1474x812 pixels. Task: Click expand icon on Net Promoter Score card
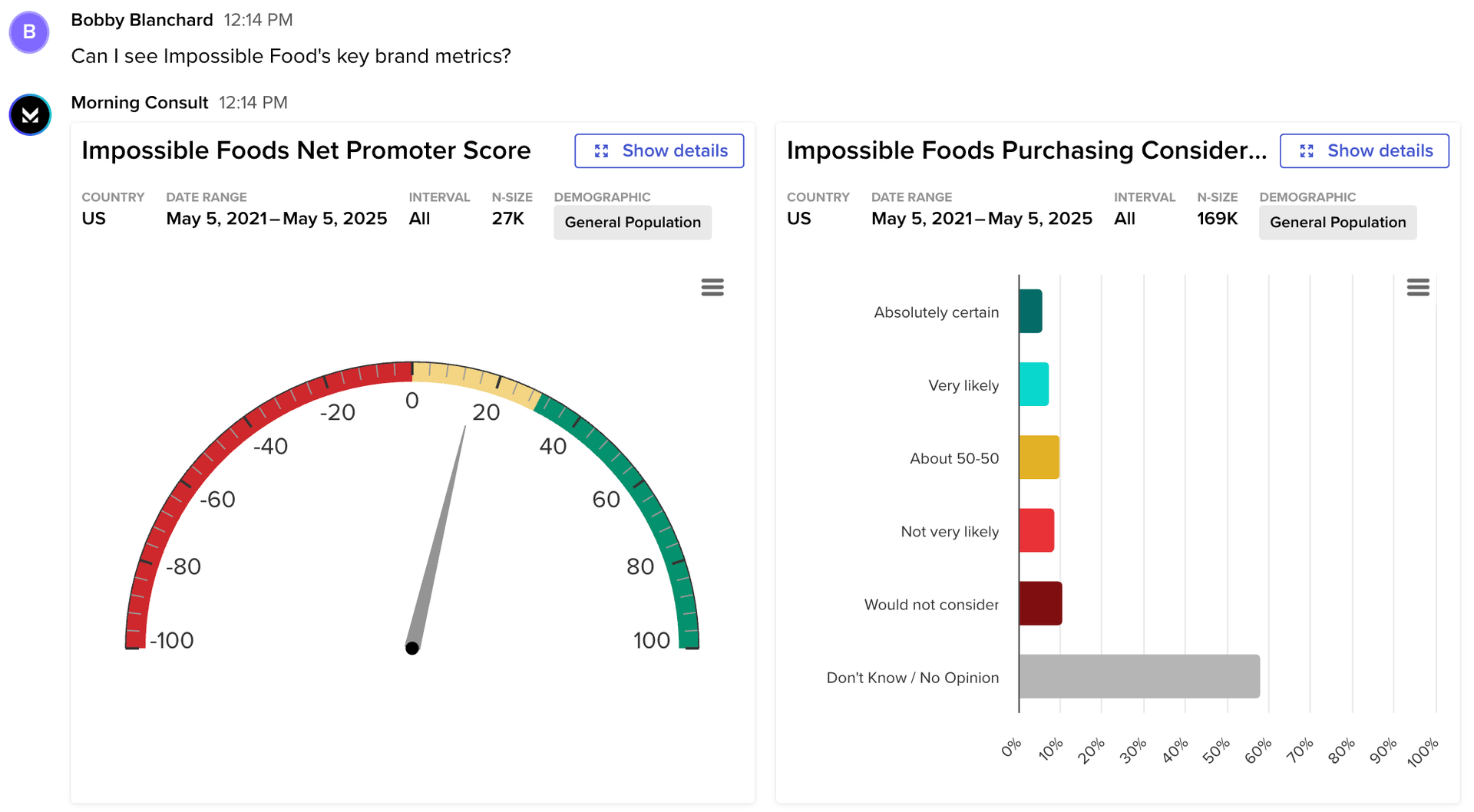pos(602,151)
